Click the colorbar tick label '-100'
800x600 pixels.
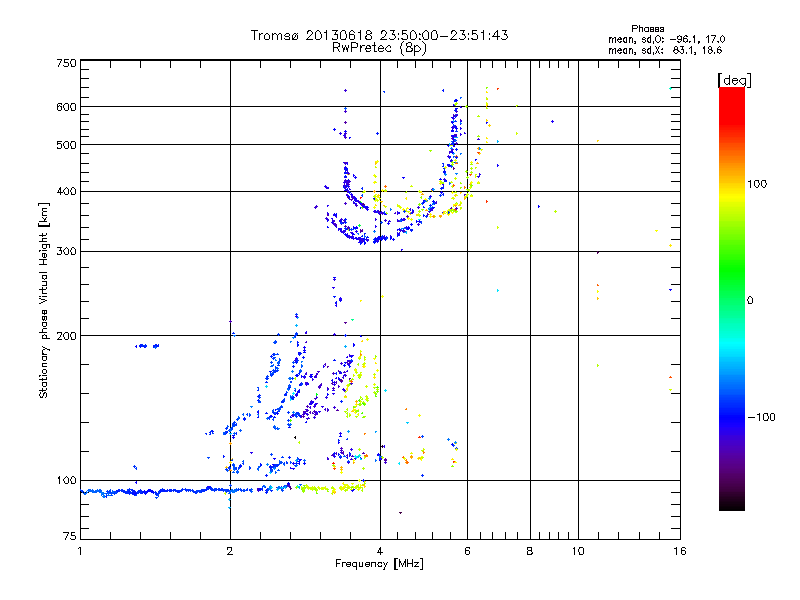[x=761, y=417]
